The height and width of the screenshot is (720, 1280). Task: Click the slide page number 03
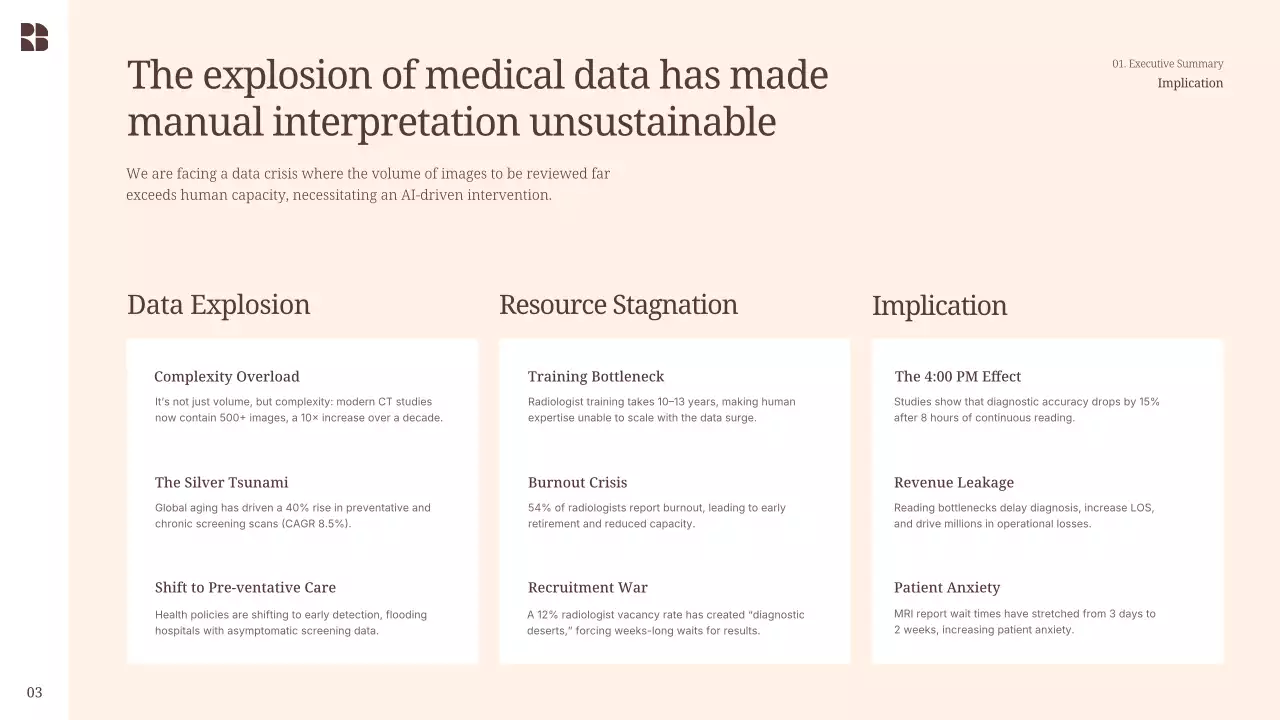[35, 692]
